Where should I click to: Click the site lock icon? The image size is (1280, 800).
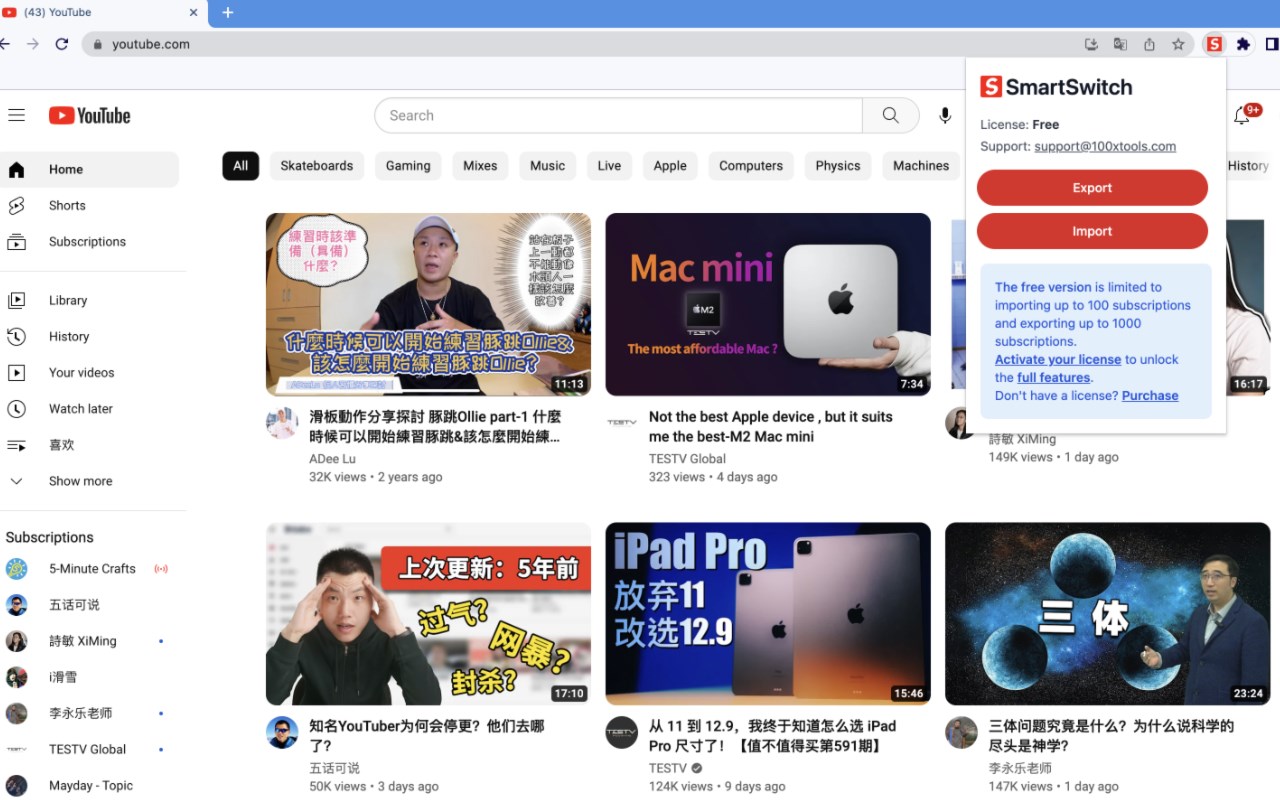tap(97, 44)
